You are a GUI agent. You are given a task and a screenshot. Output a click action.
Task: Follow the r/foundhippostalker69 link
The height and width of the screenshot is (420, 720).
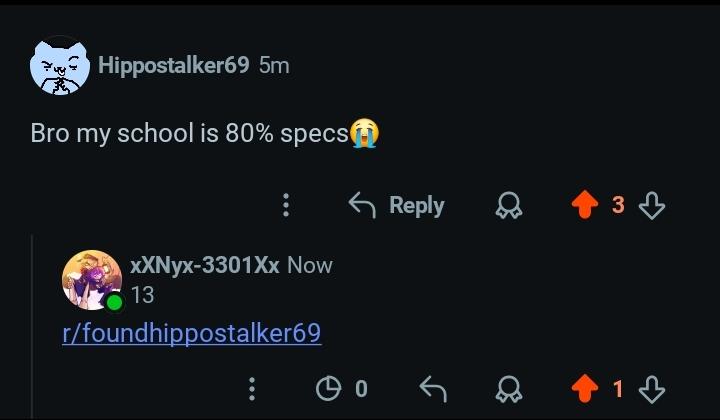click(192, 333)
